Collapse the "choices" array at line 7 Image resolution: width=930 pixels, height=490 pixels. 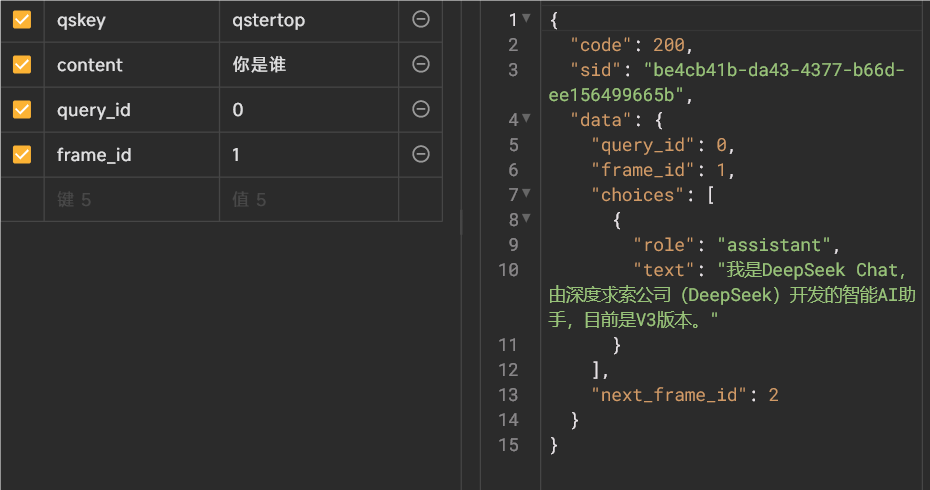[x=526, y=193]
